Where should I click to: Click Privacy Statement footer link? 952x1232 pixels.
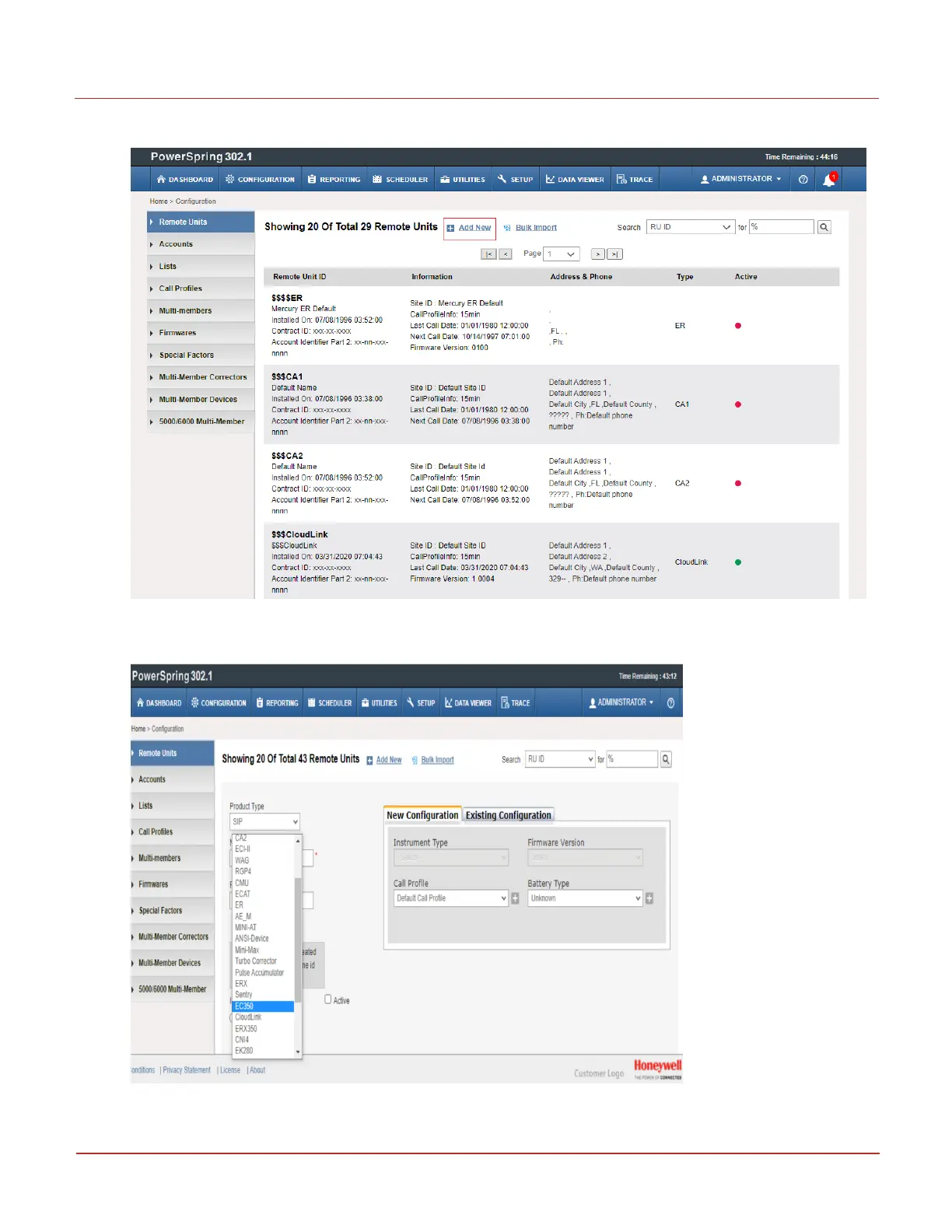click(x=187, y=1070)
